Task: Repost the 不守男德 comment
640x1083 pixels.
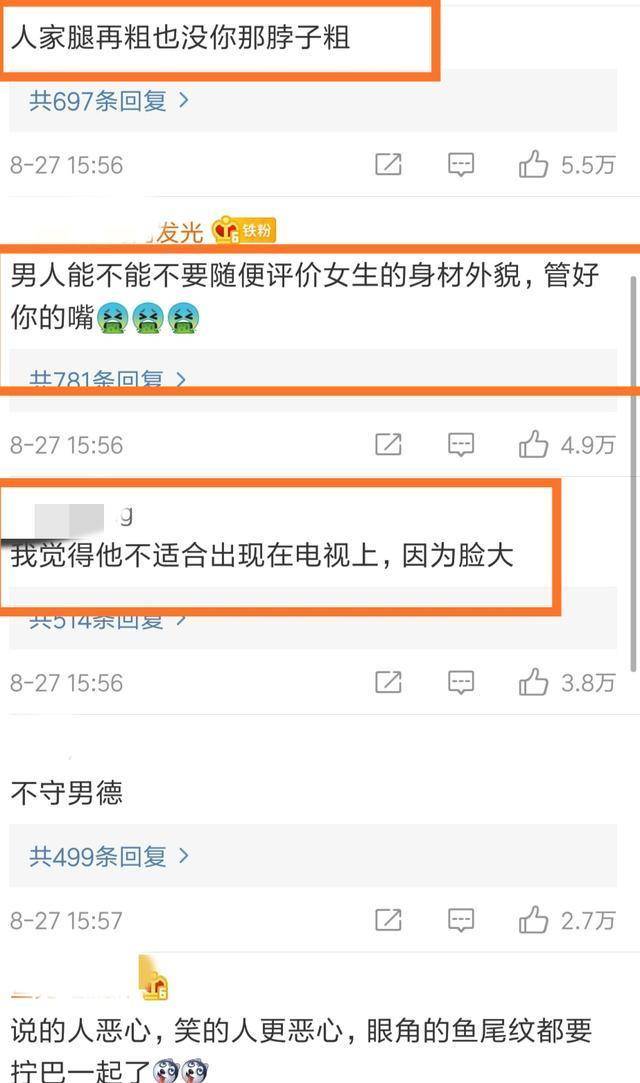Action: coord(388,920)
